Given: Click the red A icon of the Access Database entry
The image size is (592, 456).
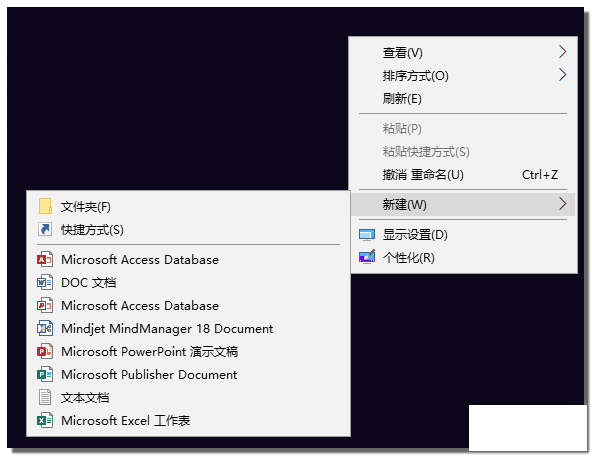Looking at the screenshot, I should (x=45, y=260).
